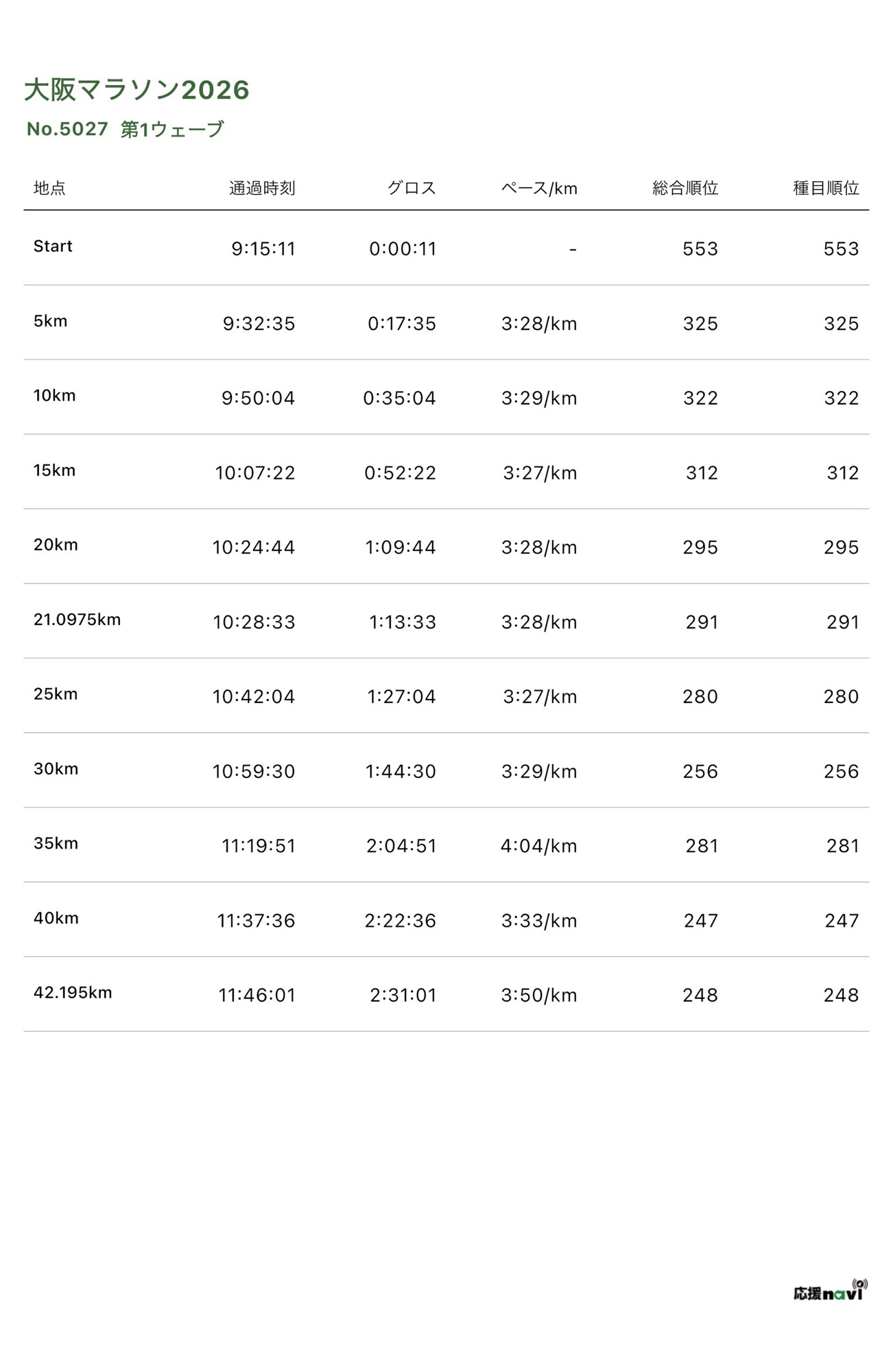Screen dimensions: 893x1372
Task: Select the 40km overall rank 247
Action: click(x=700, y=921)
